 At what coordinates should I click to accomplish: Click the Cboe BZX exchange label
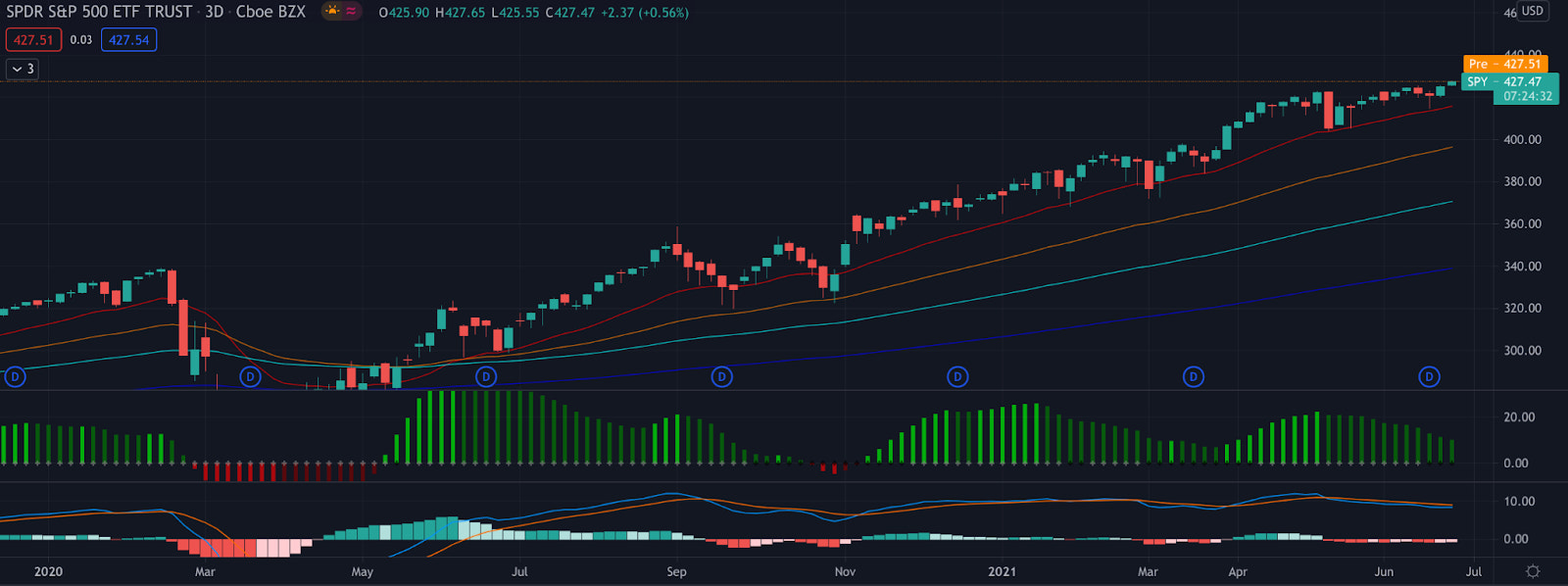coord(270,12)
